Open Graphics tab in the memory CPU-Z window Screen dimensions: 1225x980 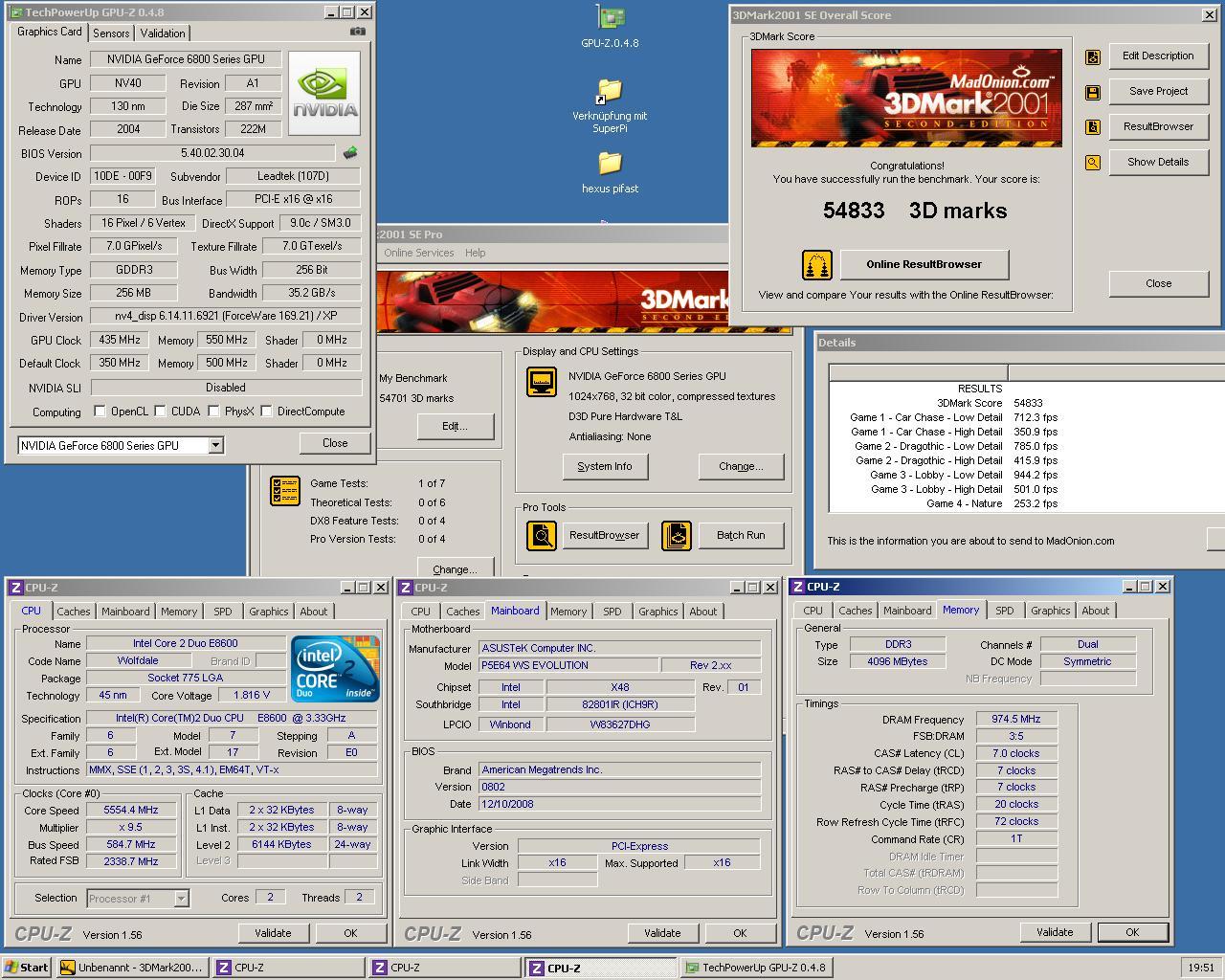[x=1050, y=611]
